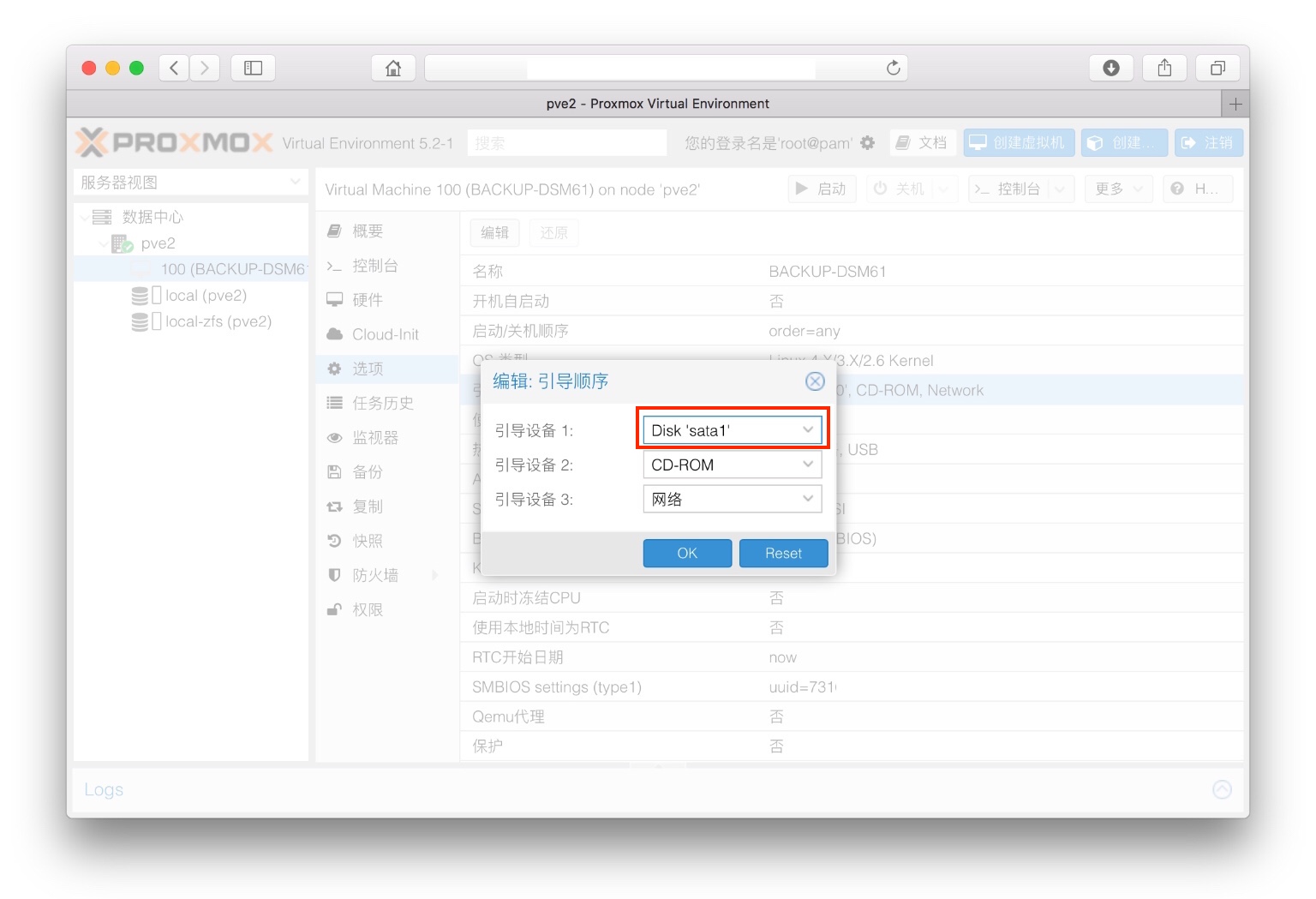Click the help question mark button
1316x899 pixels.
pos(1196,189)
